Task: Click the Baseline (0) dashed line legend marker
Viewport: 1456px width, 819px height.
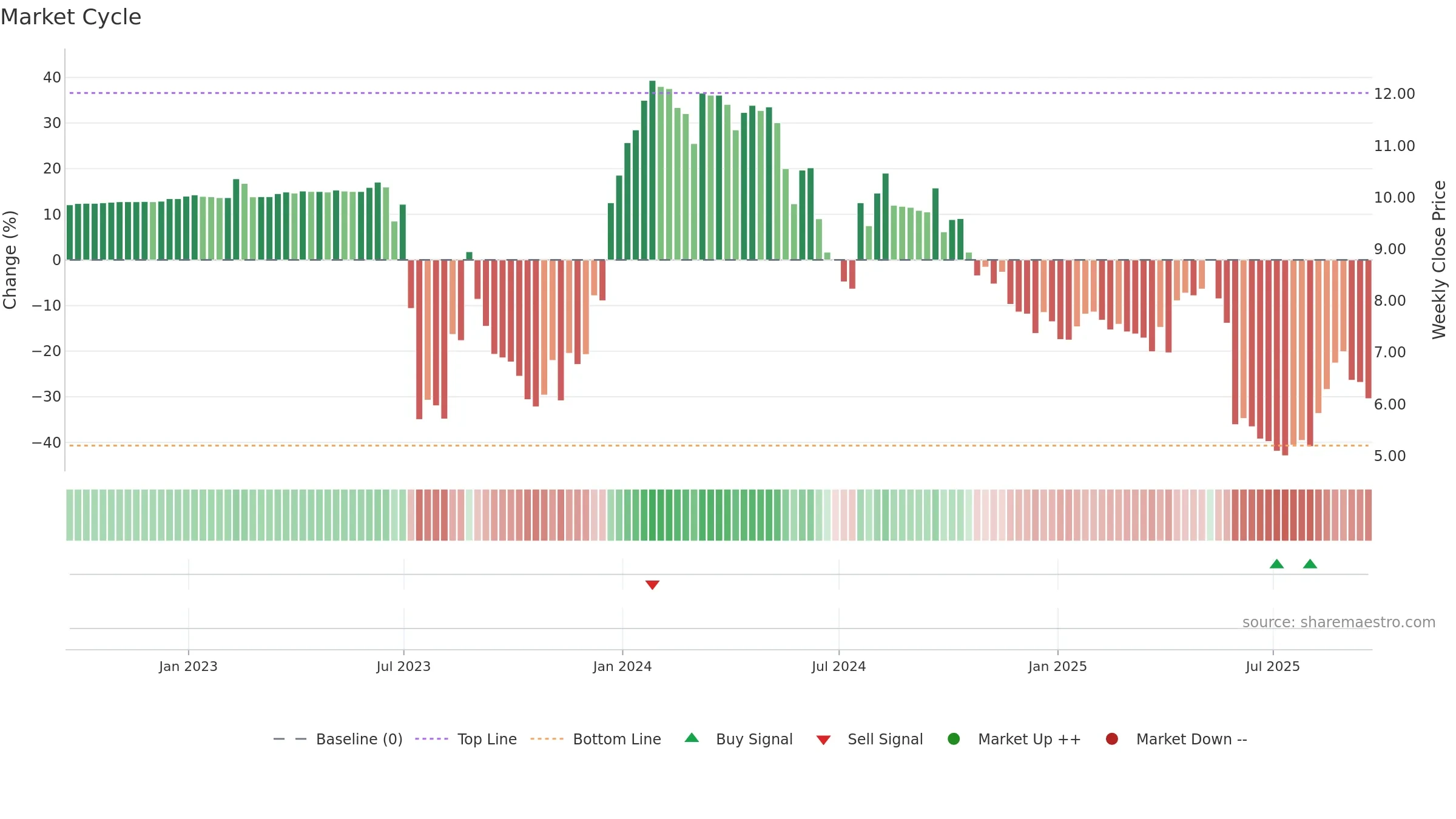Action: (x=290, y=739)
